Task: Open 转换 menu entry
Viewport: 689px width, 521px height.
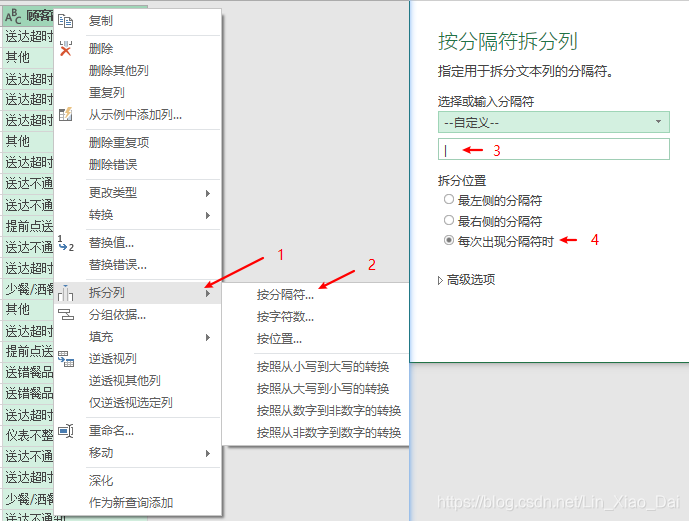Action: (x=101, y=214)
